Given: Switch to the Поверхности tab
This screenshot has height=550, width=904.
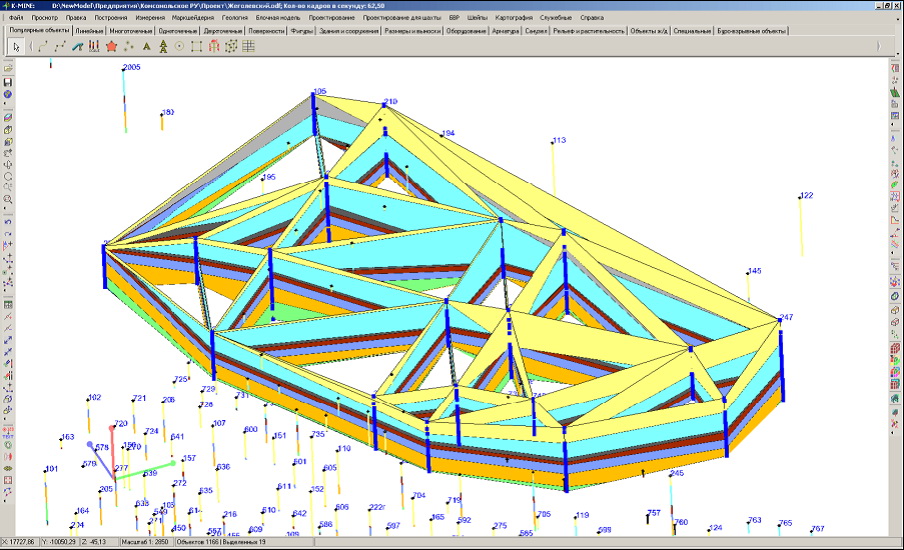Looking at the screenshot, I should pos(265,31).
